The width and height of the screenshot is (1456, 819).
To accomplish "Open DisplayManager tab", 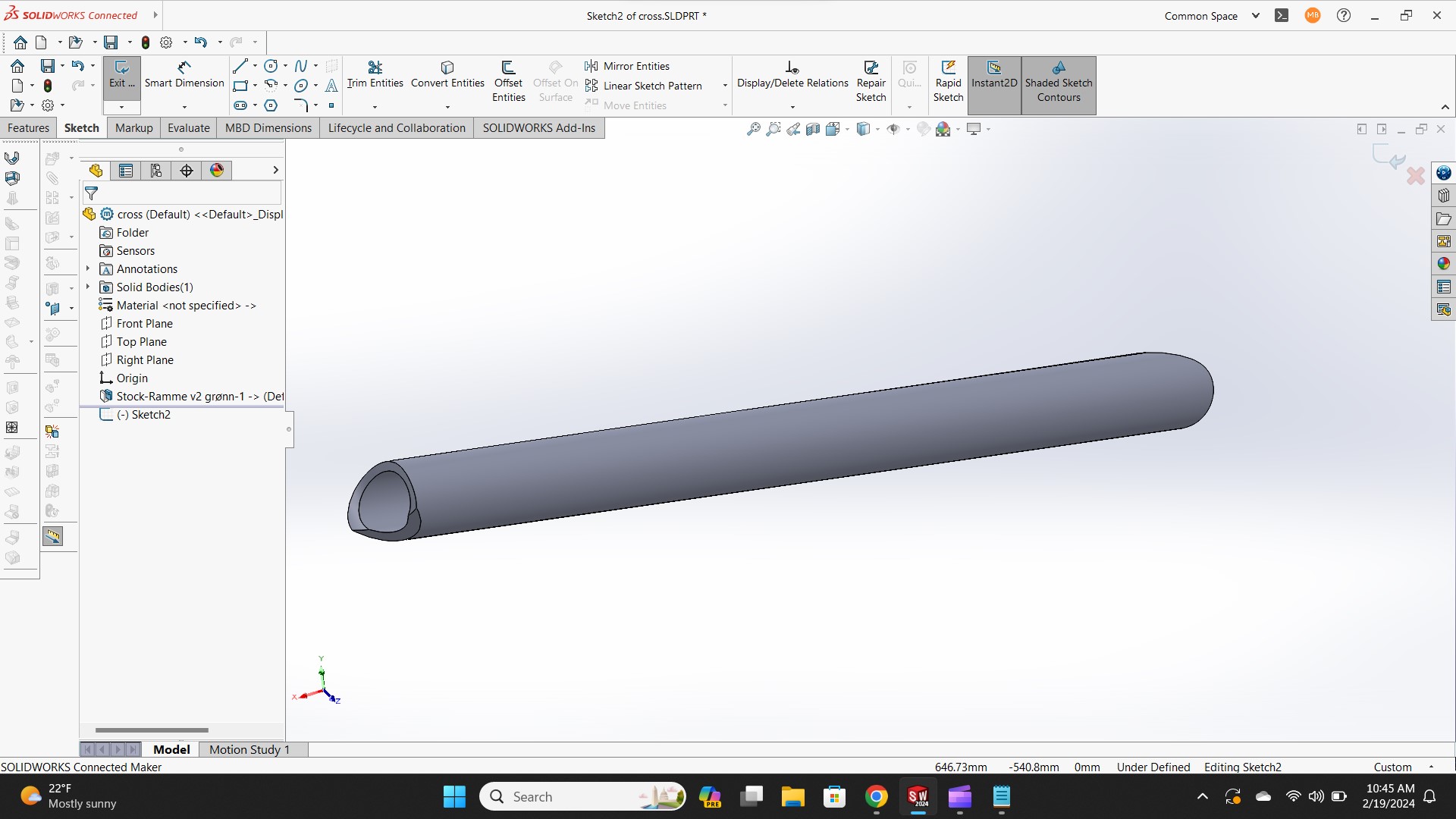I will click(x=217, y=171).
